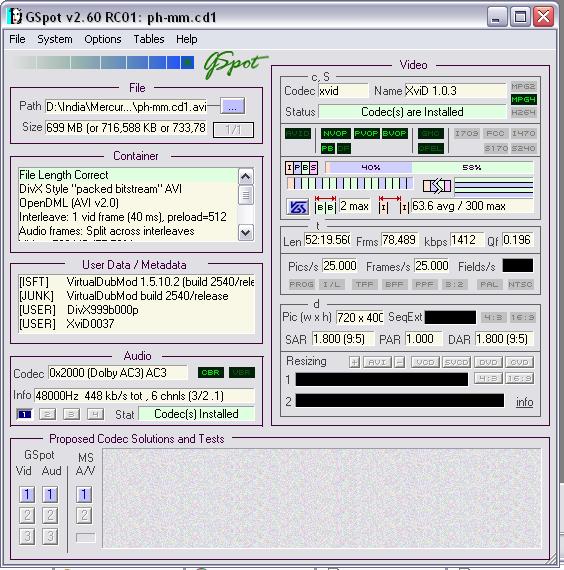Toggle the 16:9 button beside SeqExt
This screenshot has width=564, height=570.
pos(523,317)
